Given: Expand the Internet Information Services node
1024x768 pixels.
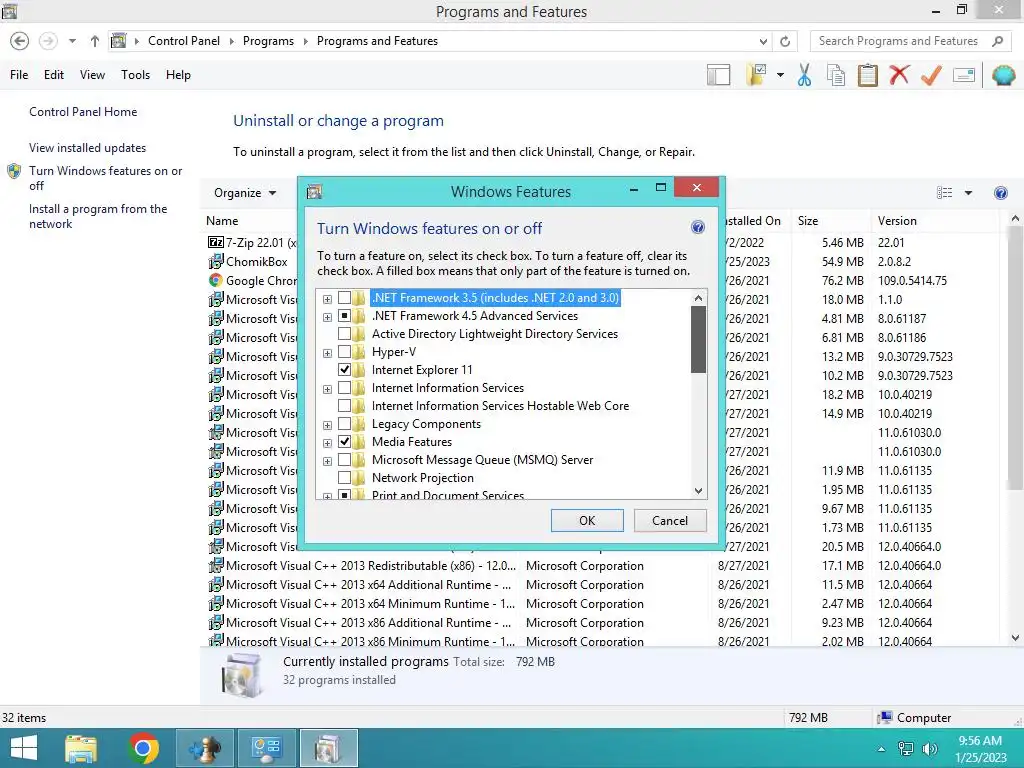Looking at the screenshot, I should [327, 389].
